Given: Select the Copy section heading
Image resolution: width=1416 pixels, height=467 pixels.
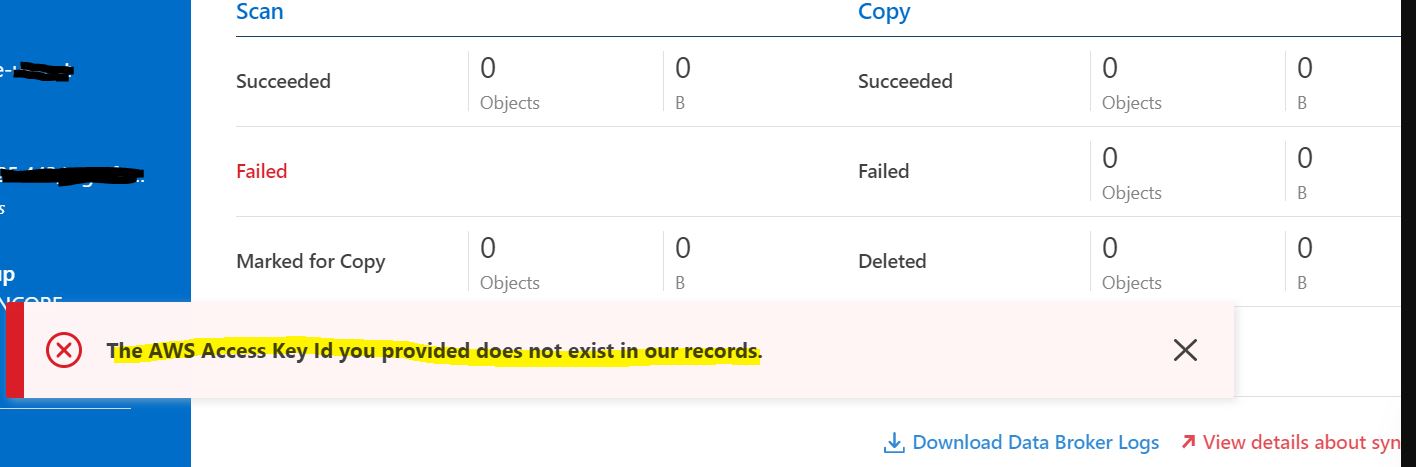Looking at the screenshot, I should pyautogui.click(x=884, y=12).
